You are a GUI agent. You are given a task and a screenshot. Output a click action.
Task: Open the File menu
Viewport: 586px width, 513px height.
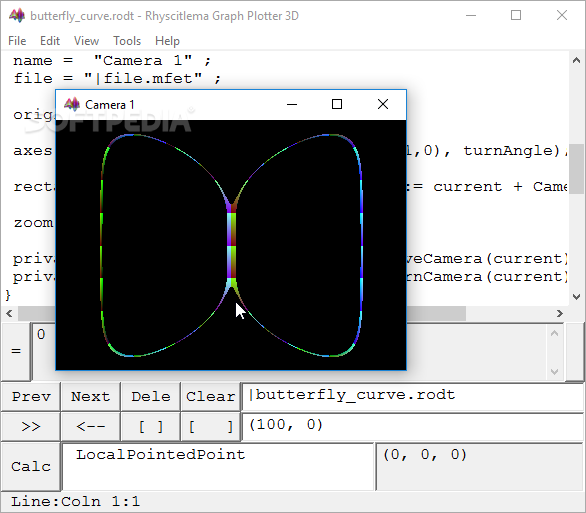17,41
